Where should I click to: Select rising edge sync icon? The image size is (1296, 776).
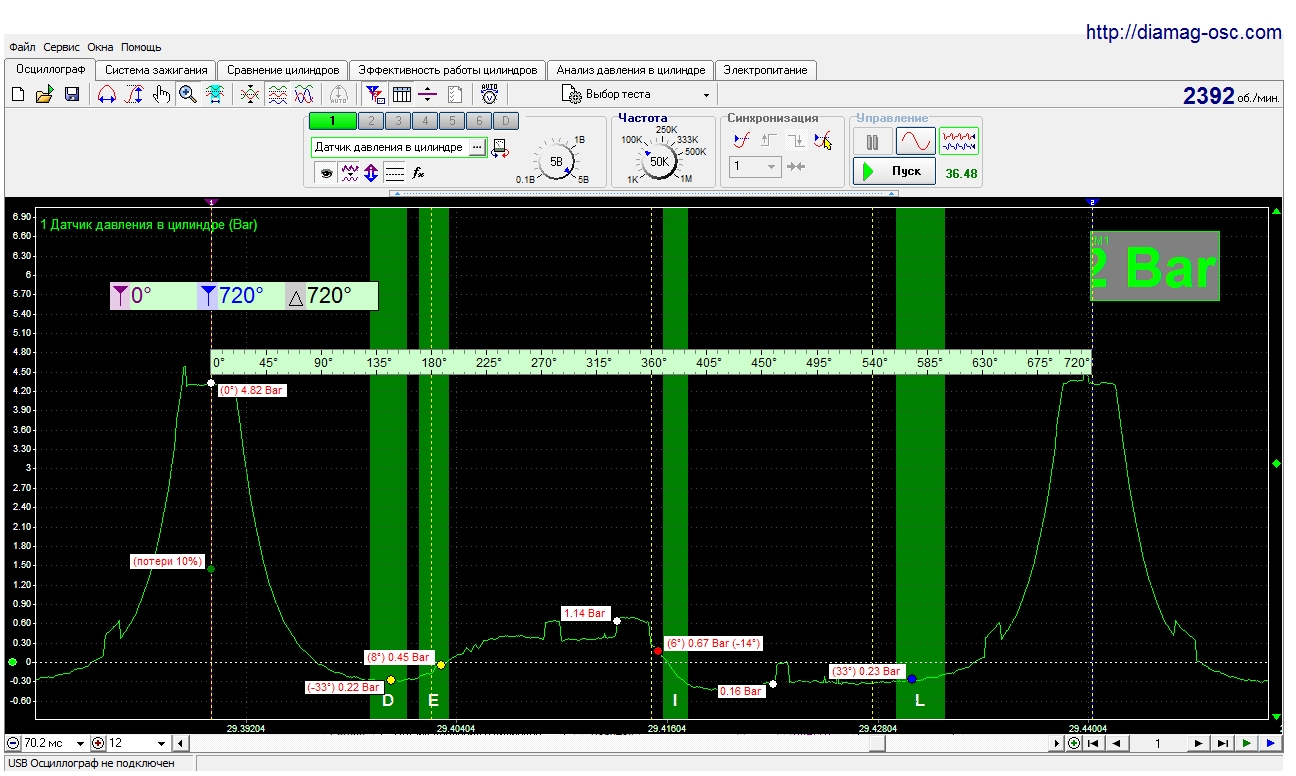(769, 141)
